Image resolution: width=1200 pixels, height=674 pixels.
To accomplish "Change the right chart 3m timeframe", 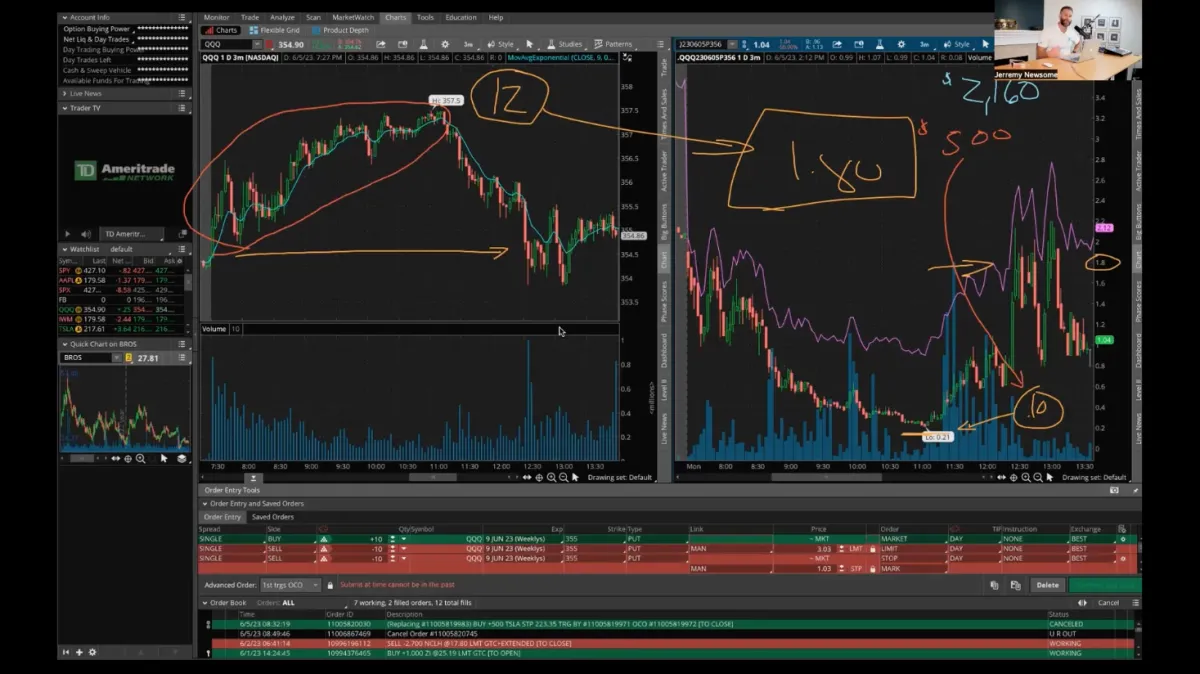I will point(924,44).
